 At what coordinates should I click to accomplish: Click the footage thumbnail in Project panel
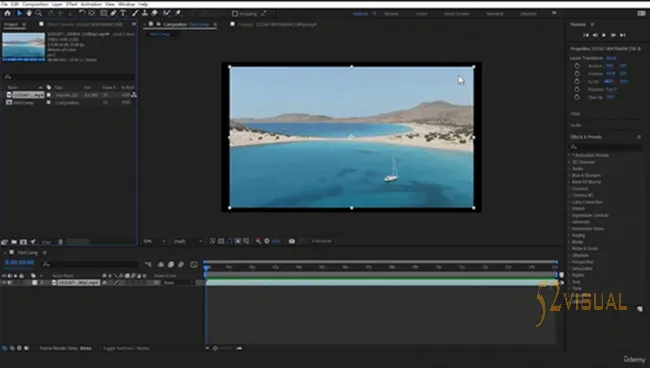[x=23, y=46]
